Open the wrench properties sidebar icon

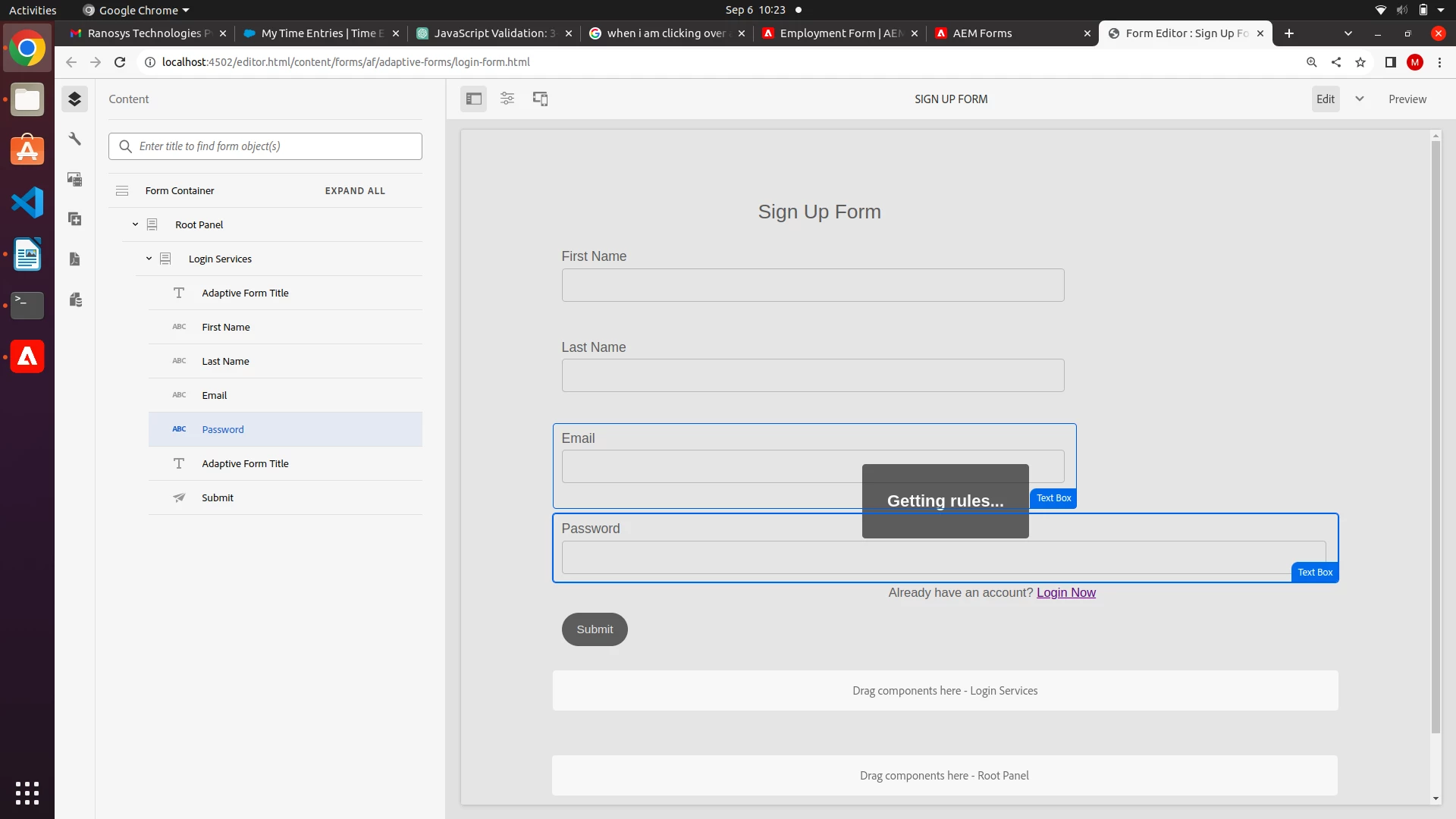(x=74, y=139)
